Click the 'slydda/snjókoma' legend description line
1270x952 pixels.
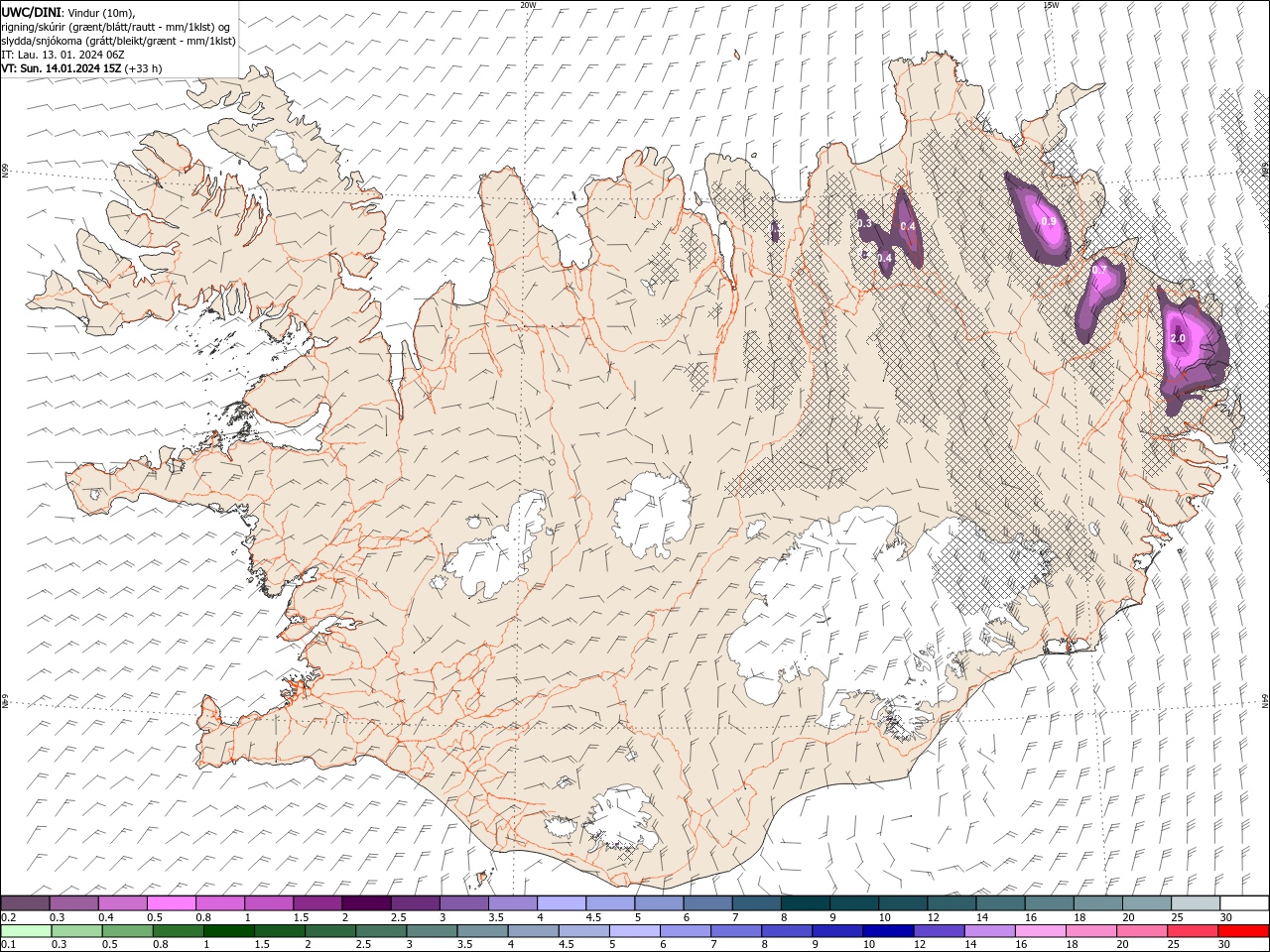point(118,41)
